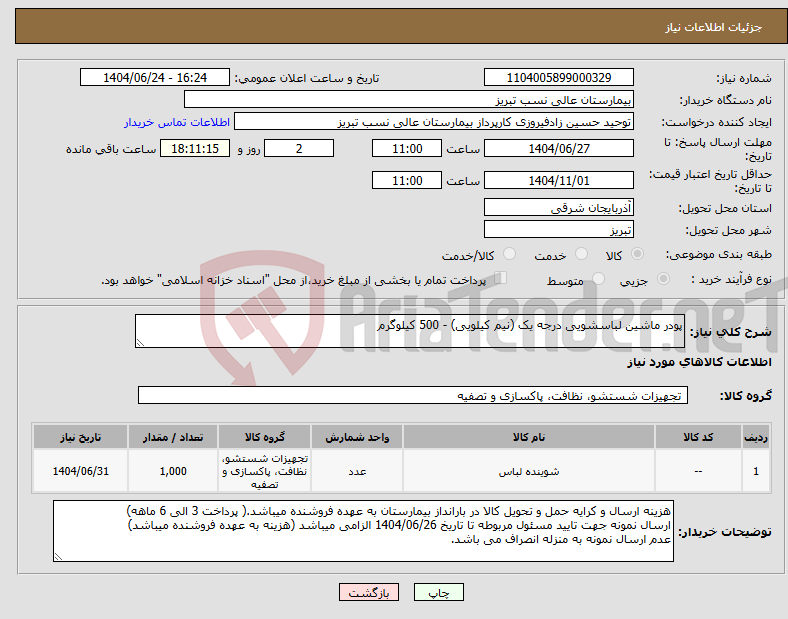Click the delivery province field آذربایجان شرقی
Screen dimensions: 788x619
coord(559,208)
